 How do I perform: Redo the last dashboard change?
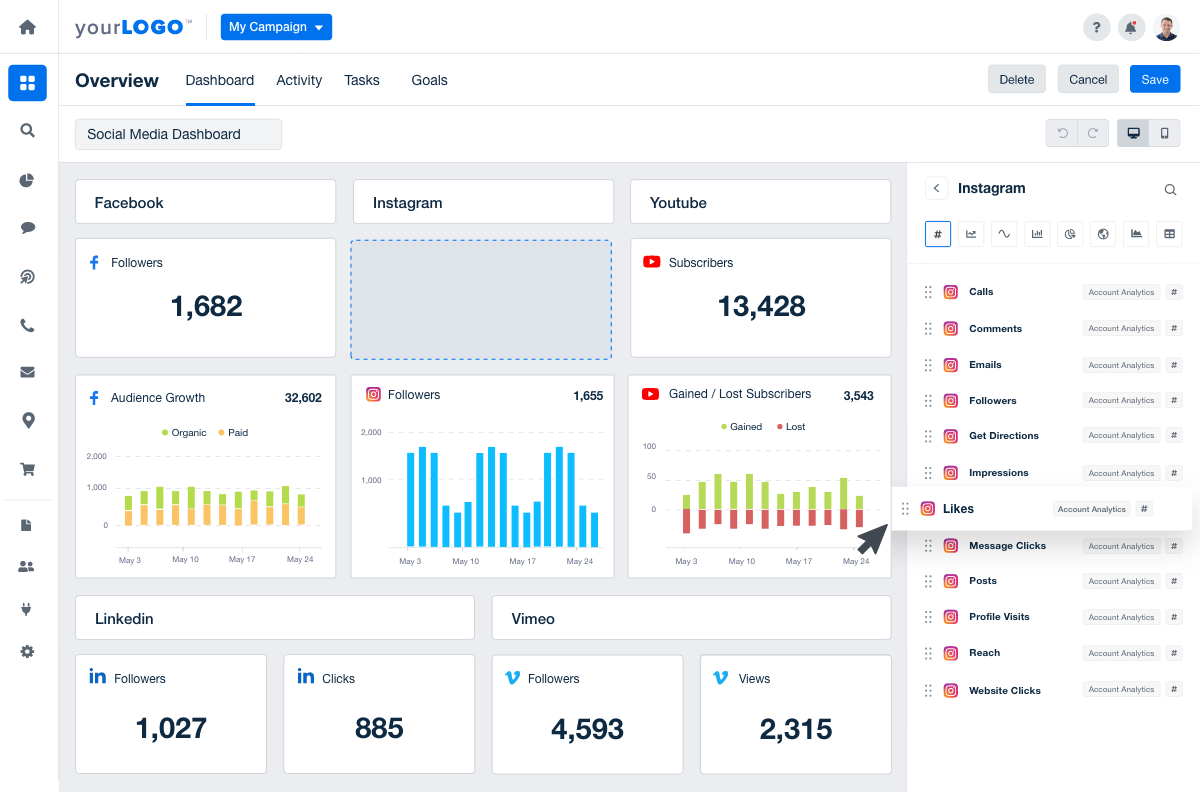1094,133
